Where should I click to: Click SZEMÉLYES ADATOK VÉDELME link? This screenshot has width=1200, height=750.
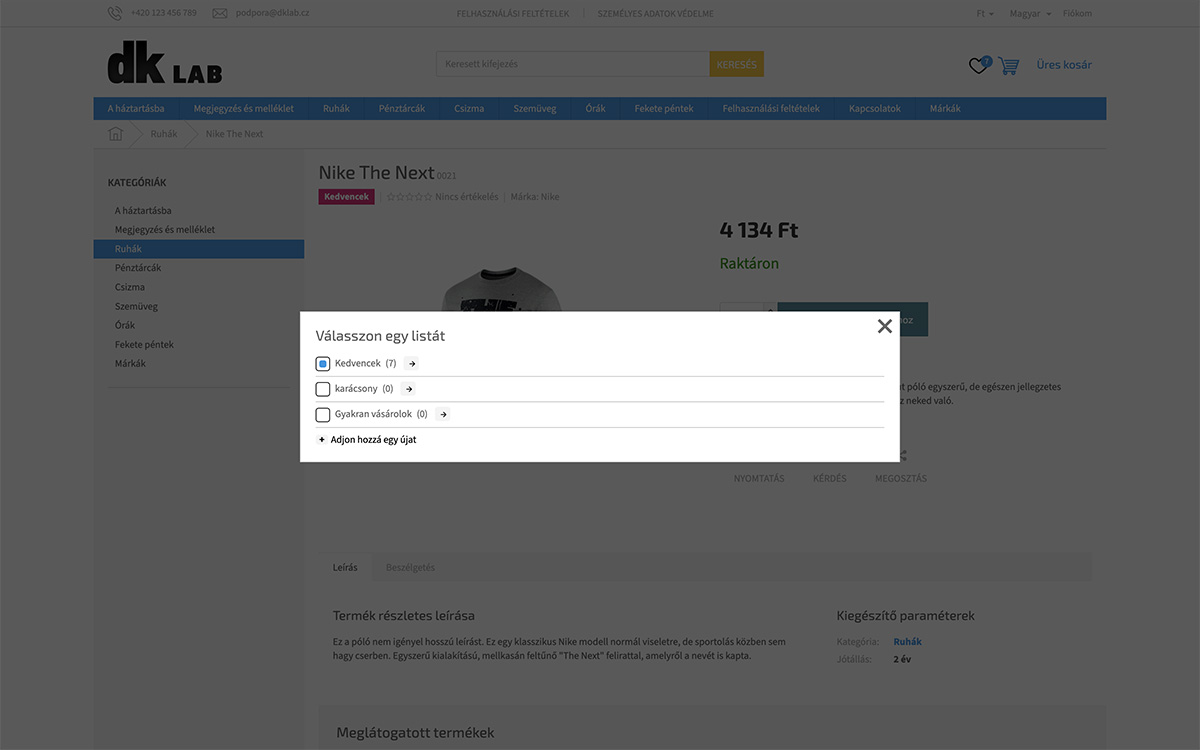pyautogui.click(x=656, y=14)
